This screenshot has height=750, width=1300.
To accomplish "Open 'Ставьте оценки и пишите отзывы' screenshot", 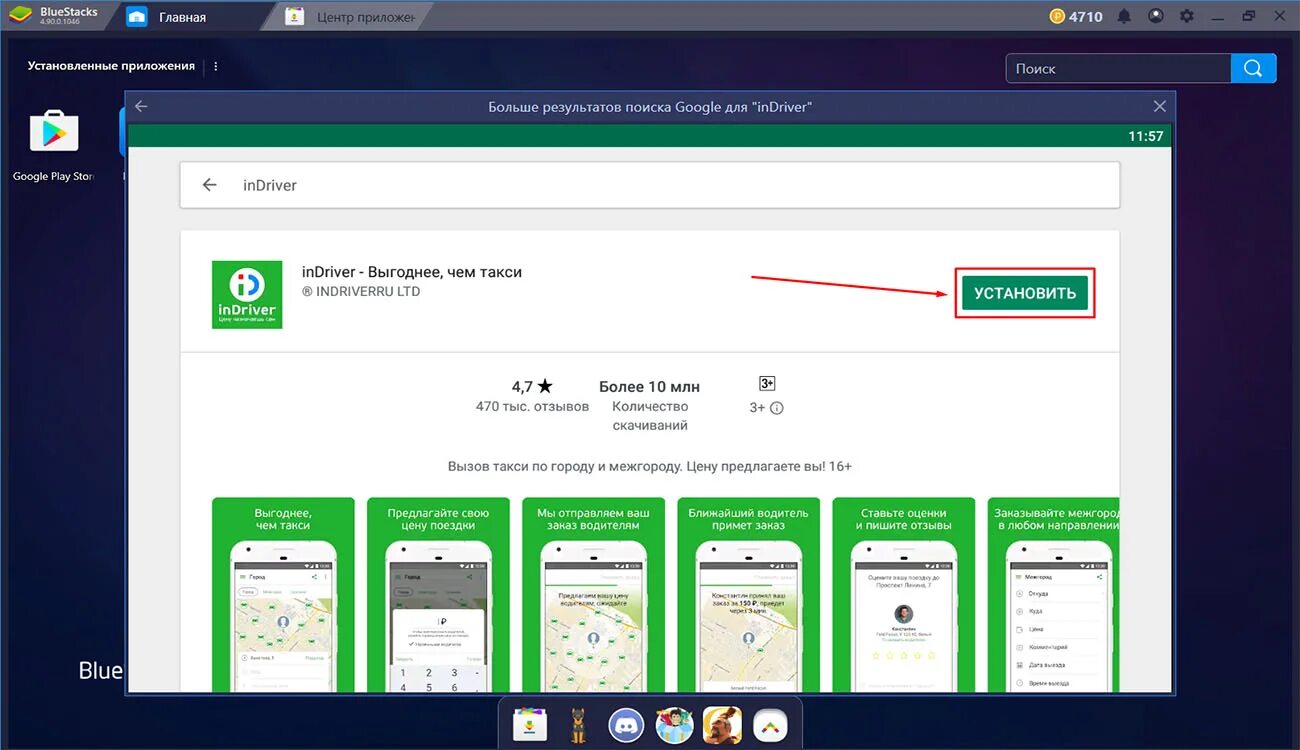I will click(x=904, y=594).
